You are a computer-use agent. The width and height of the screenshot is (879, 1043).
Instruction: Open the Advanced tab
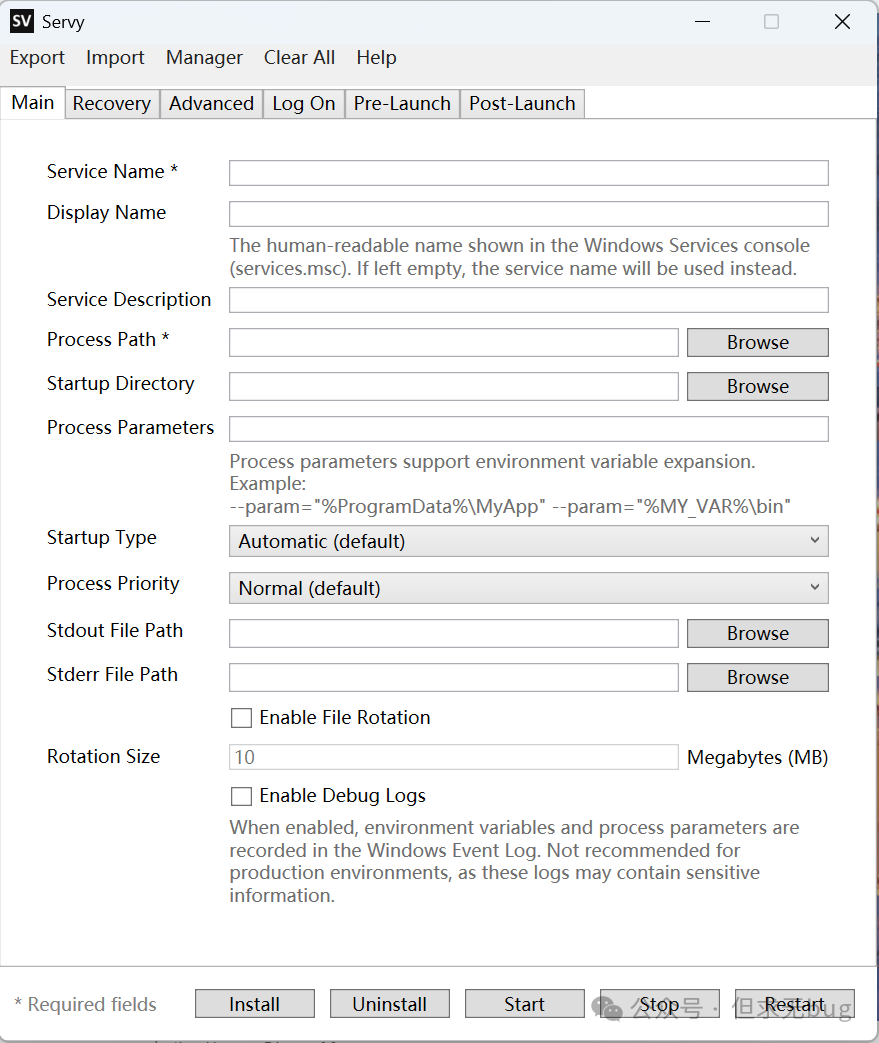pyautogui.click(x=211, y=104)
